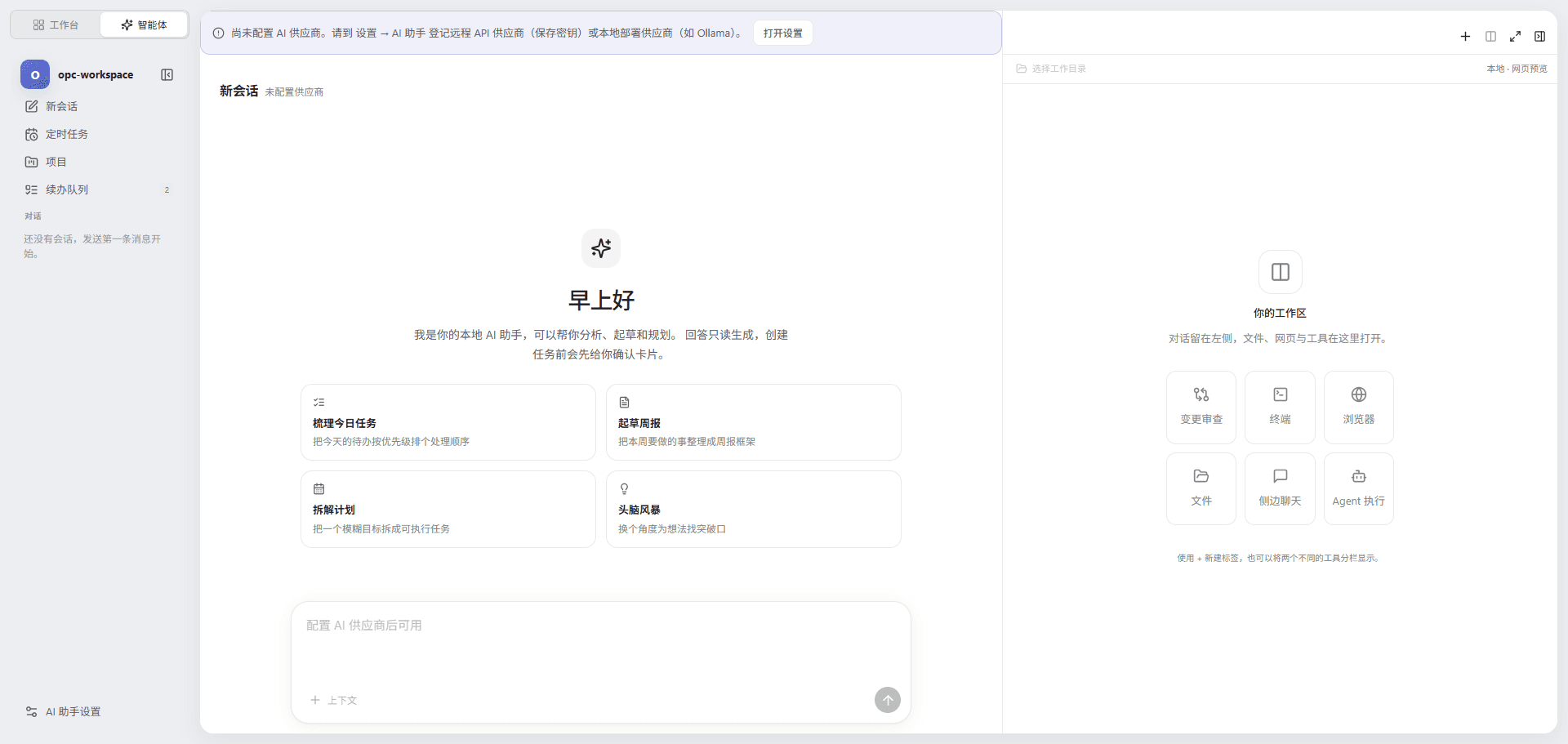
Task: Click the info icon in the warning banner
Action: point(218,33)
